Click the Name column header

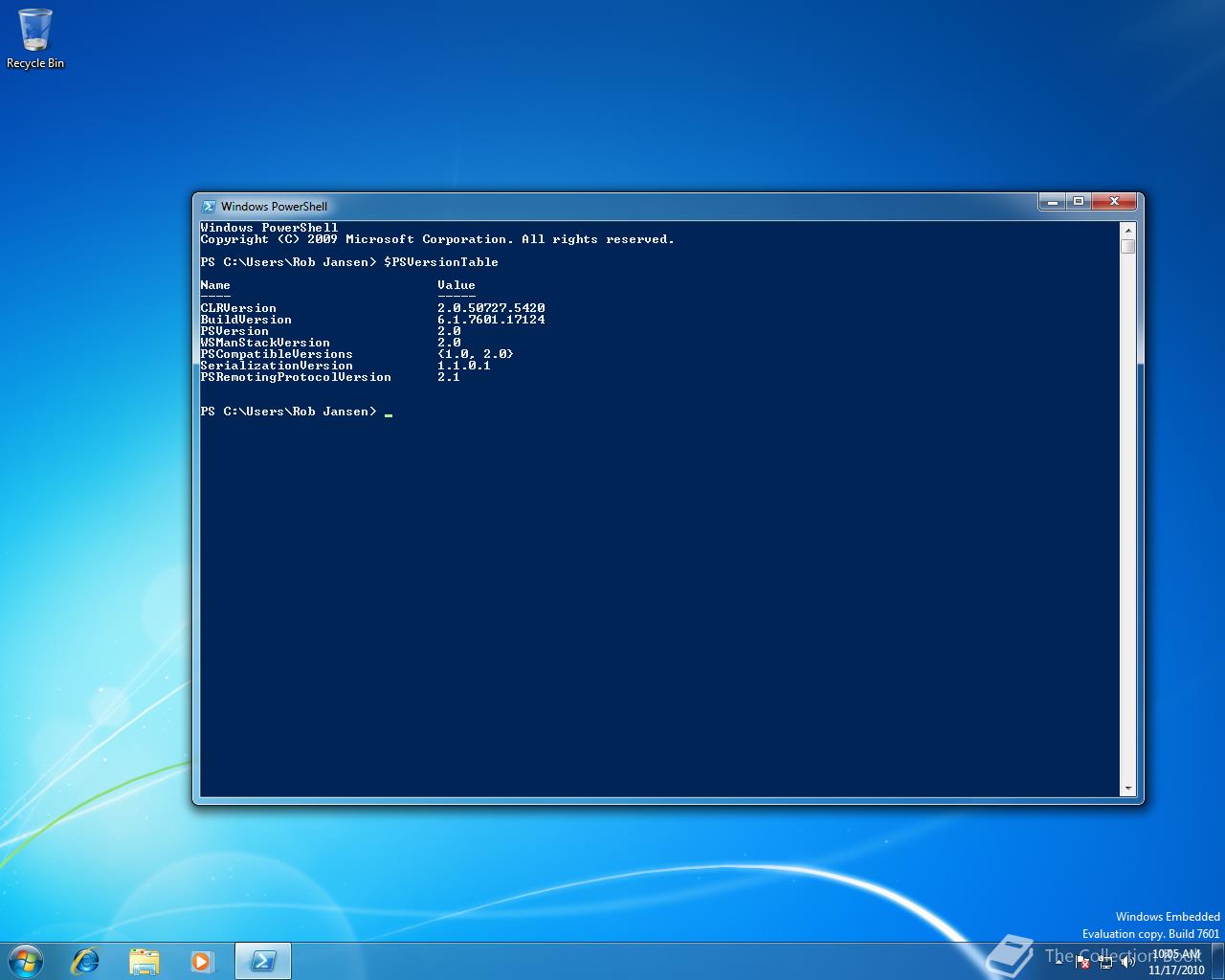coord(215,285)
